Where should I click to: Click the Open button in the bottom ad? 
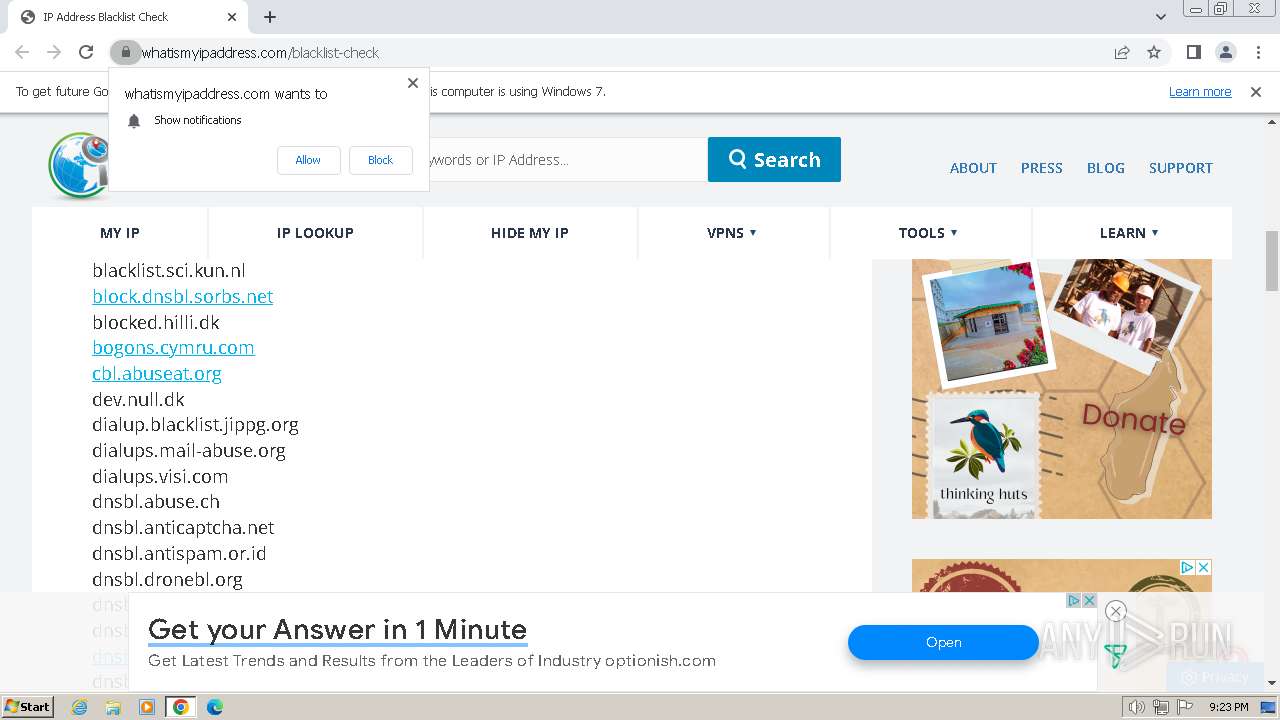(943, 643)
